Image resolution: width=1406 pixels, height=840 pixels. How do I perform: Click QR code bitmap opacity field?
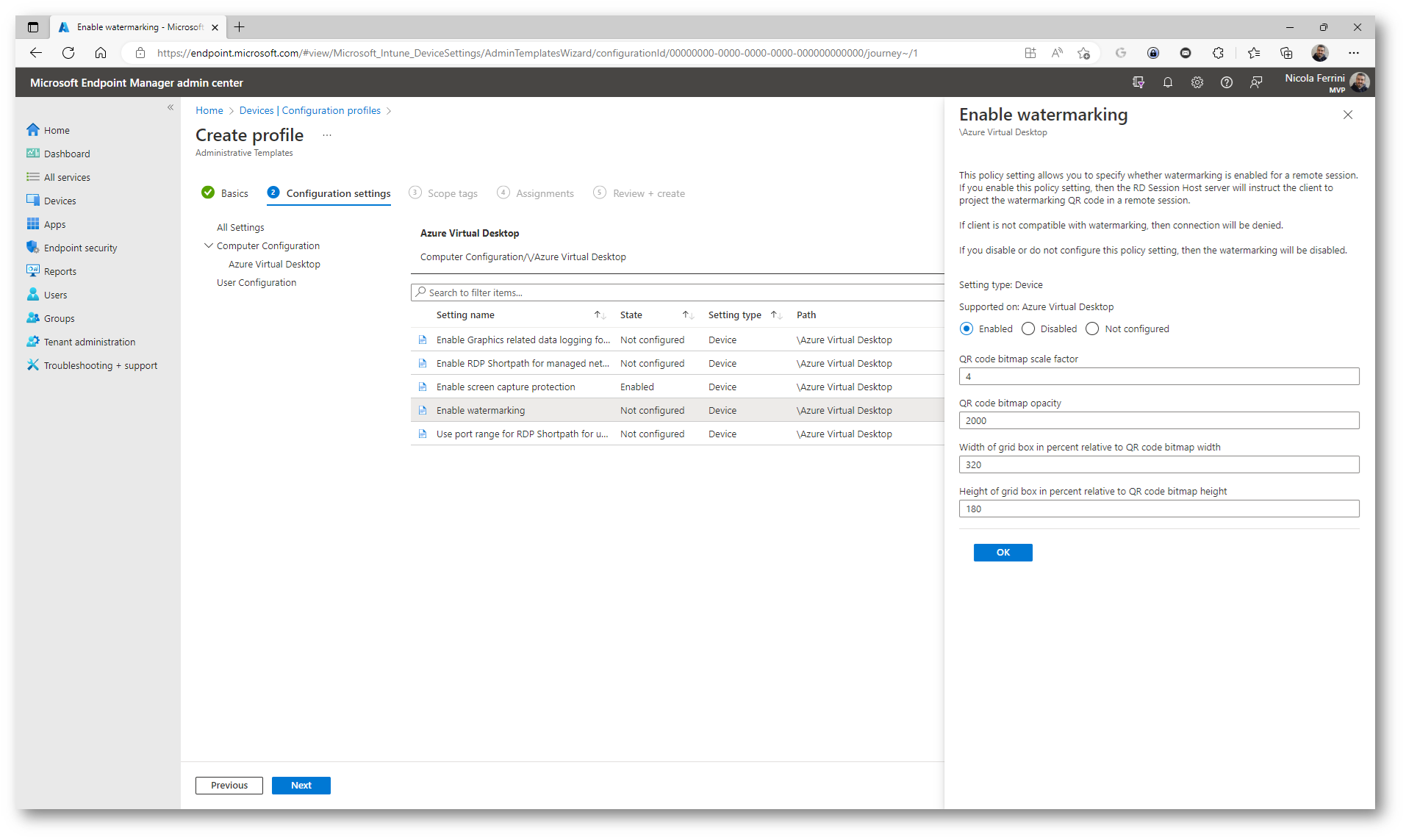tap(1159, 420)
